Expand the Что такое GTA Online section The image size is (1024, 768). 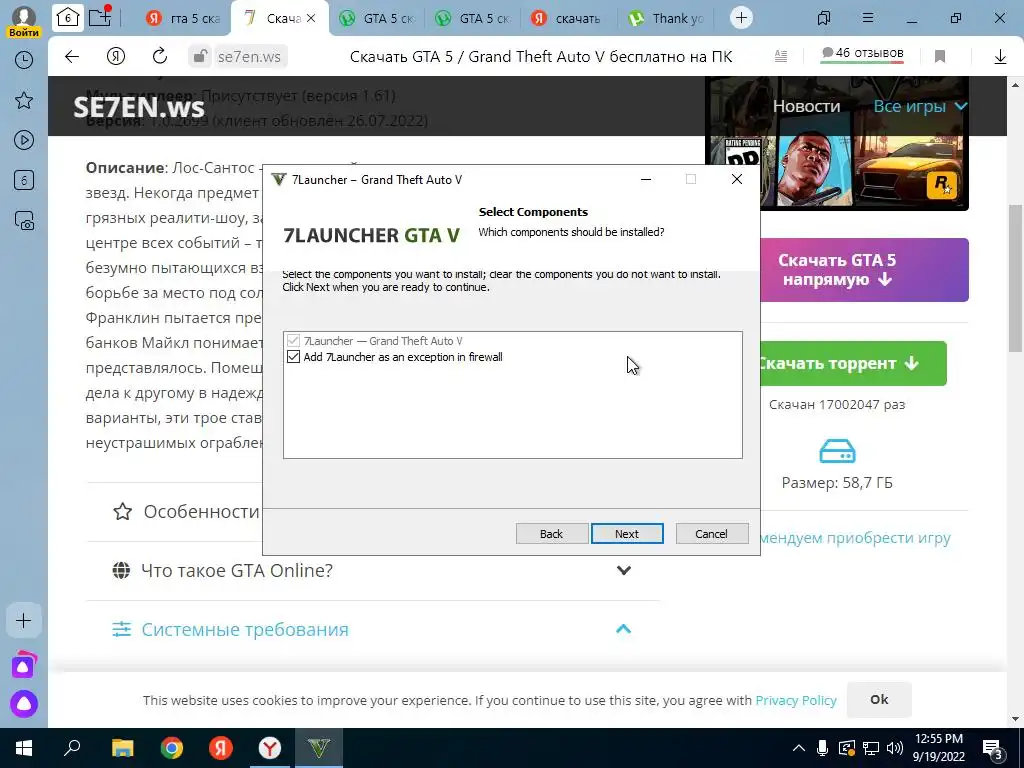tap(372, 570)
